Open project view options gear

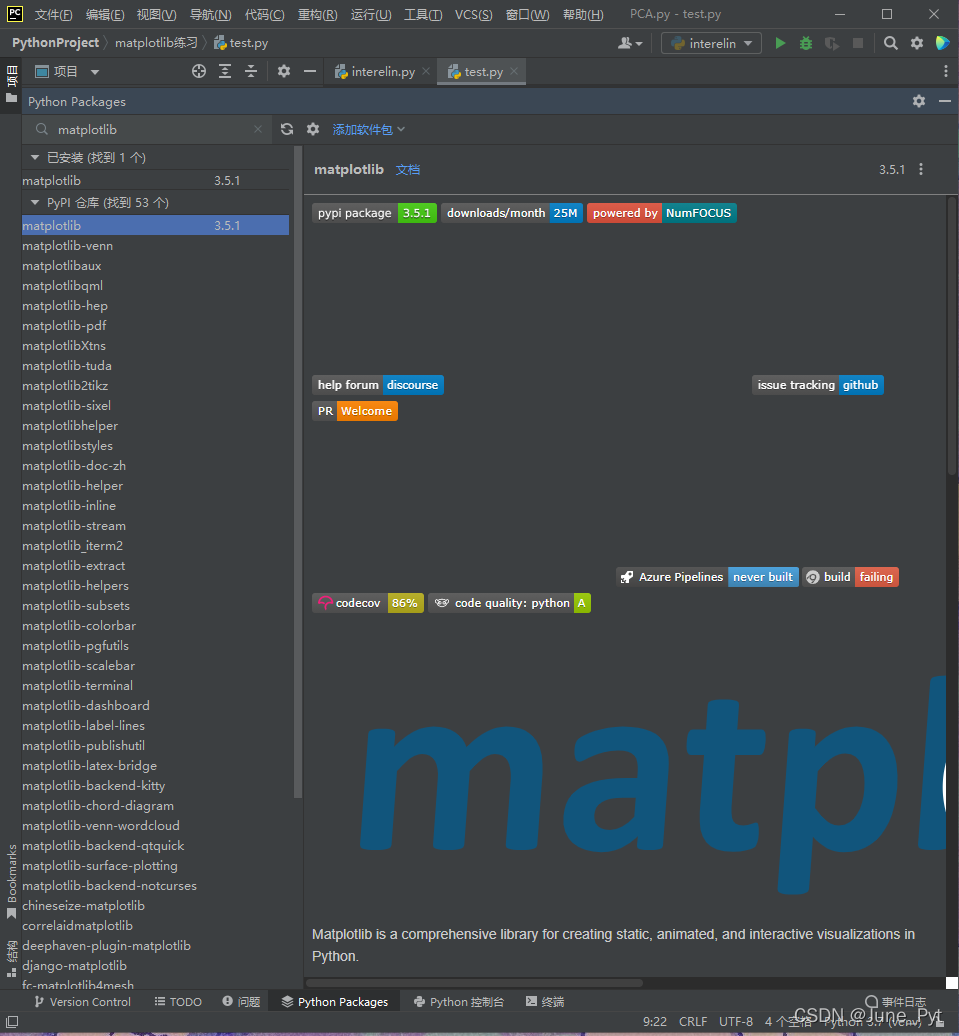coord(284,71)
